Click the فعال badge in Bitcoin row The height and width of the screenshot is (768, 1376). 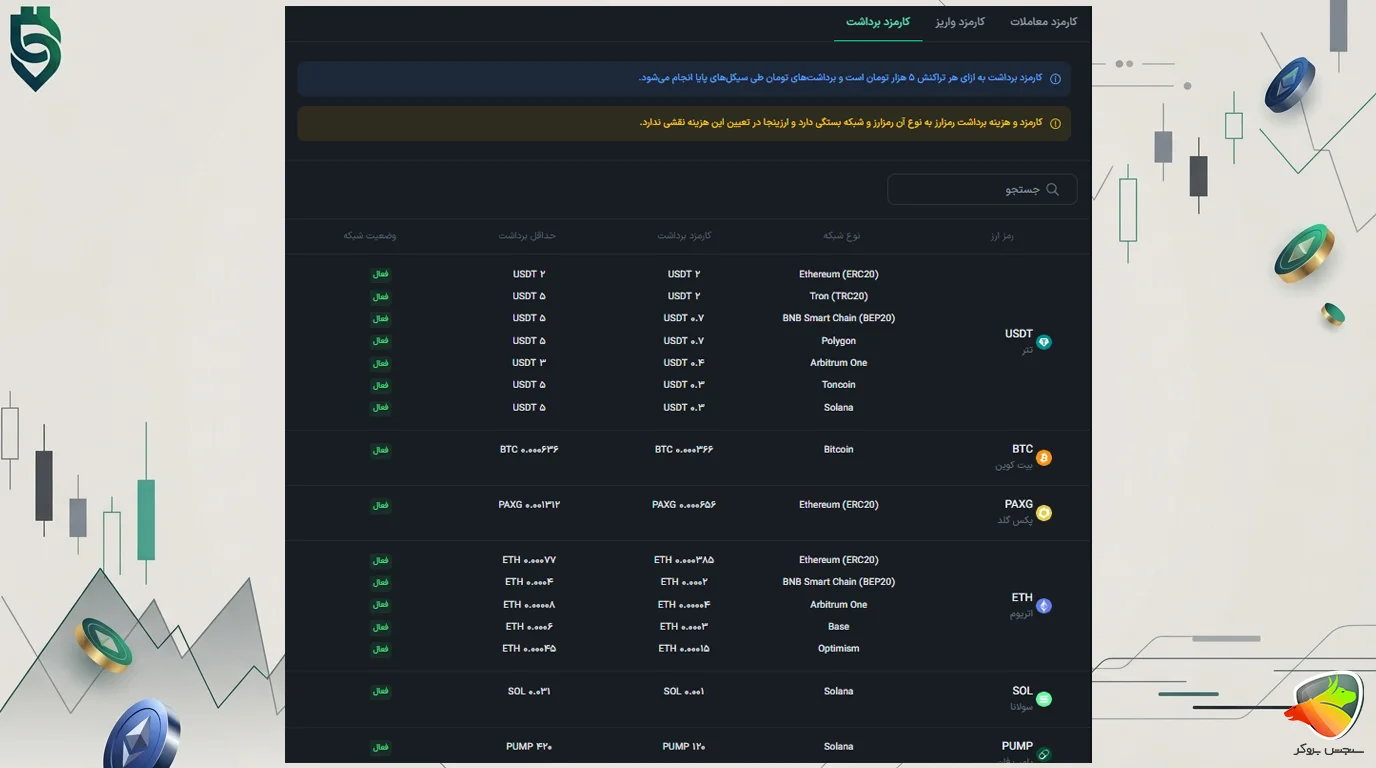click(381, 450)
